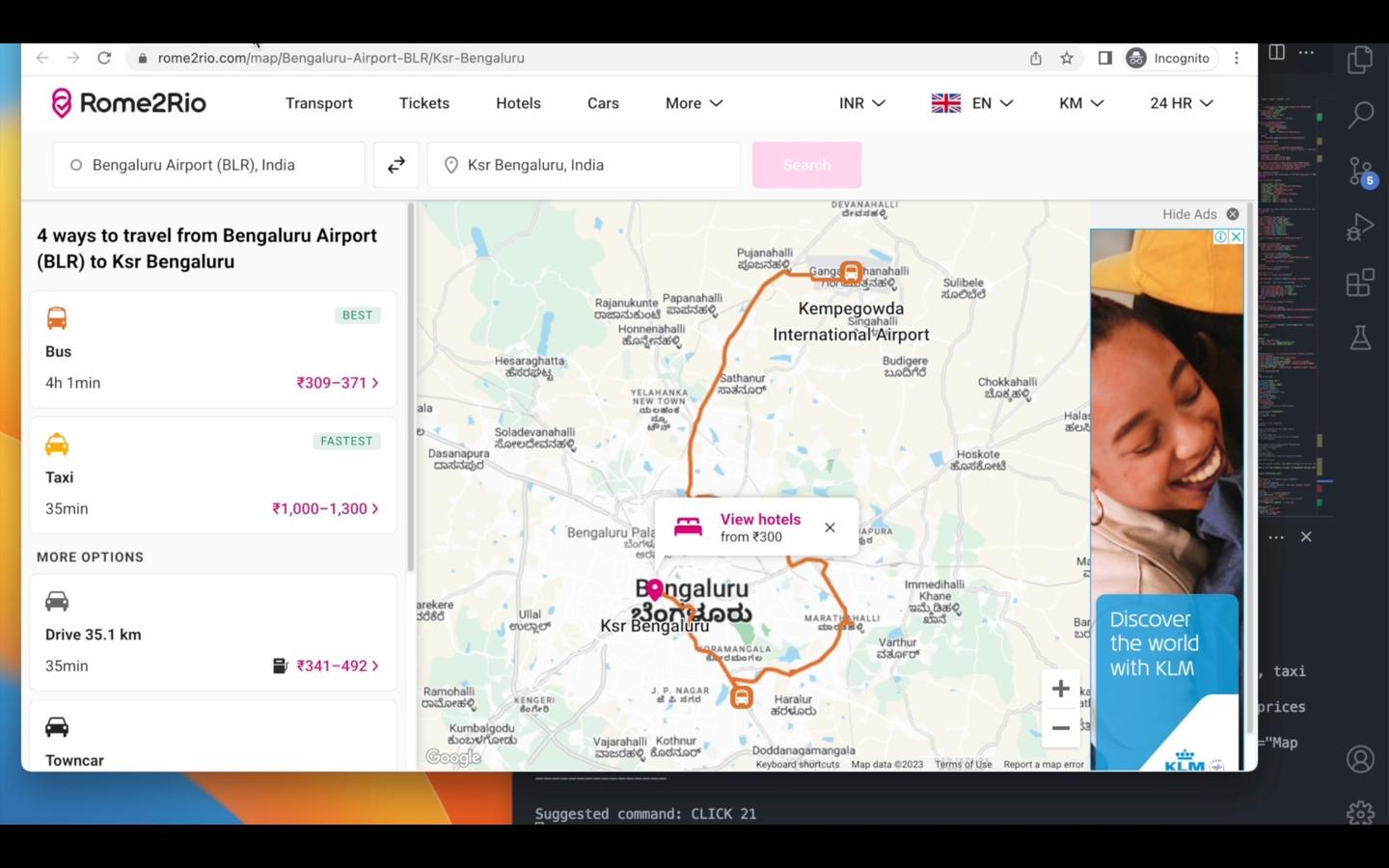Image resolution: width=1389 pixels, height=868 pixels.
Task: Open VS Code Accounts icon
Action: (1361, 759)
